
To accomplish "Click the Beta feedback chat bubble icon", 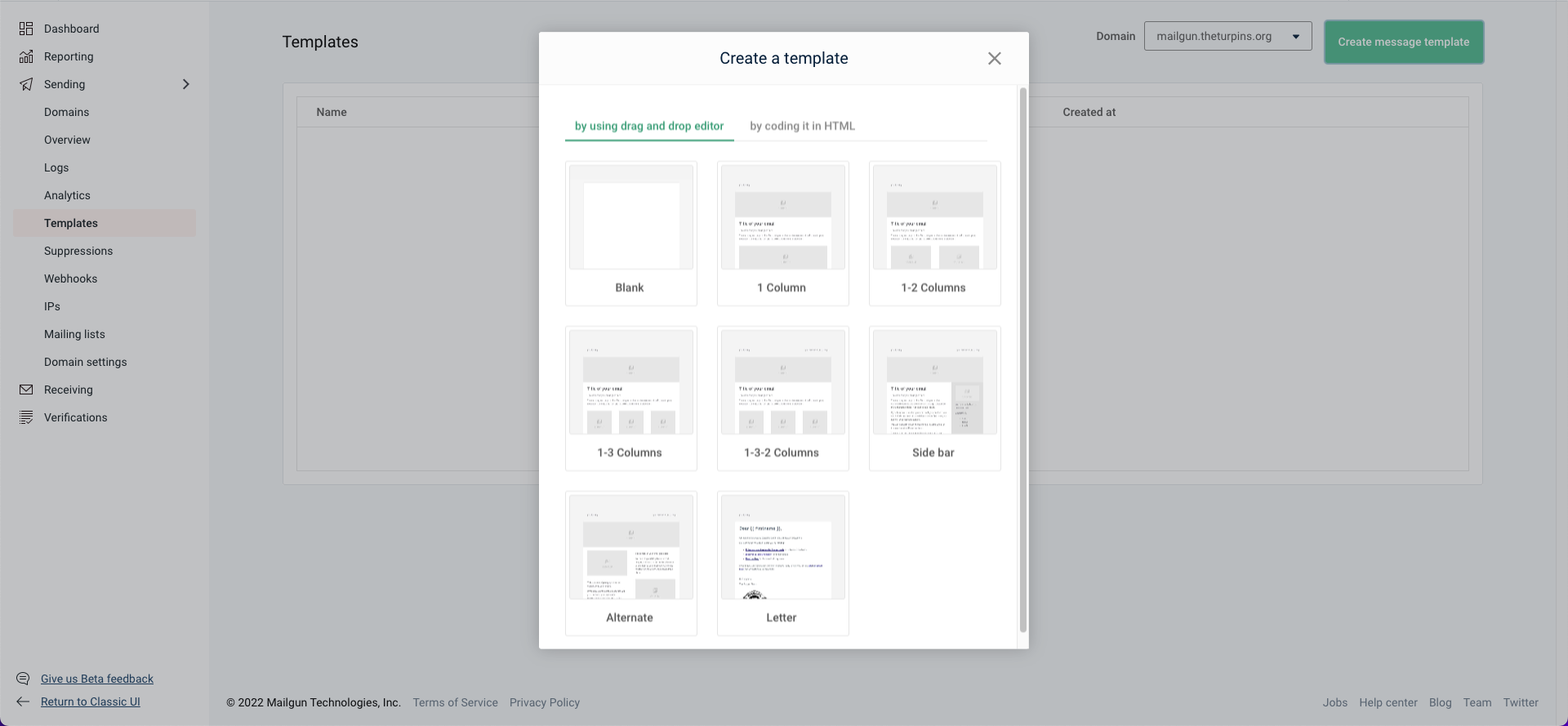I will coord(23,679).
